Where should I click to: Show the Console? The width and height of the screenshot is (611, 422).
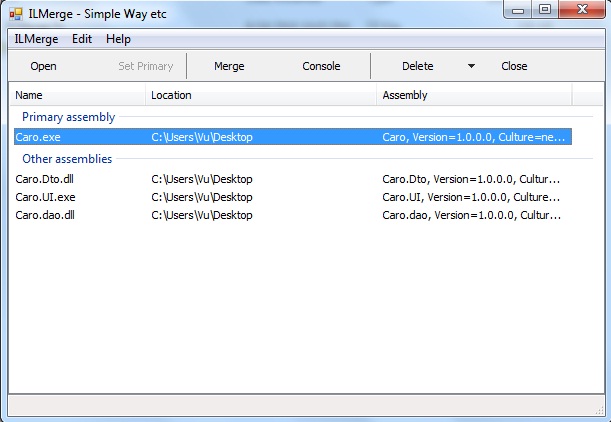point(321,66)
